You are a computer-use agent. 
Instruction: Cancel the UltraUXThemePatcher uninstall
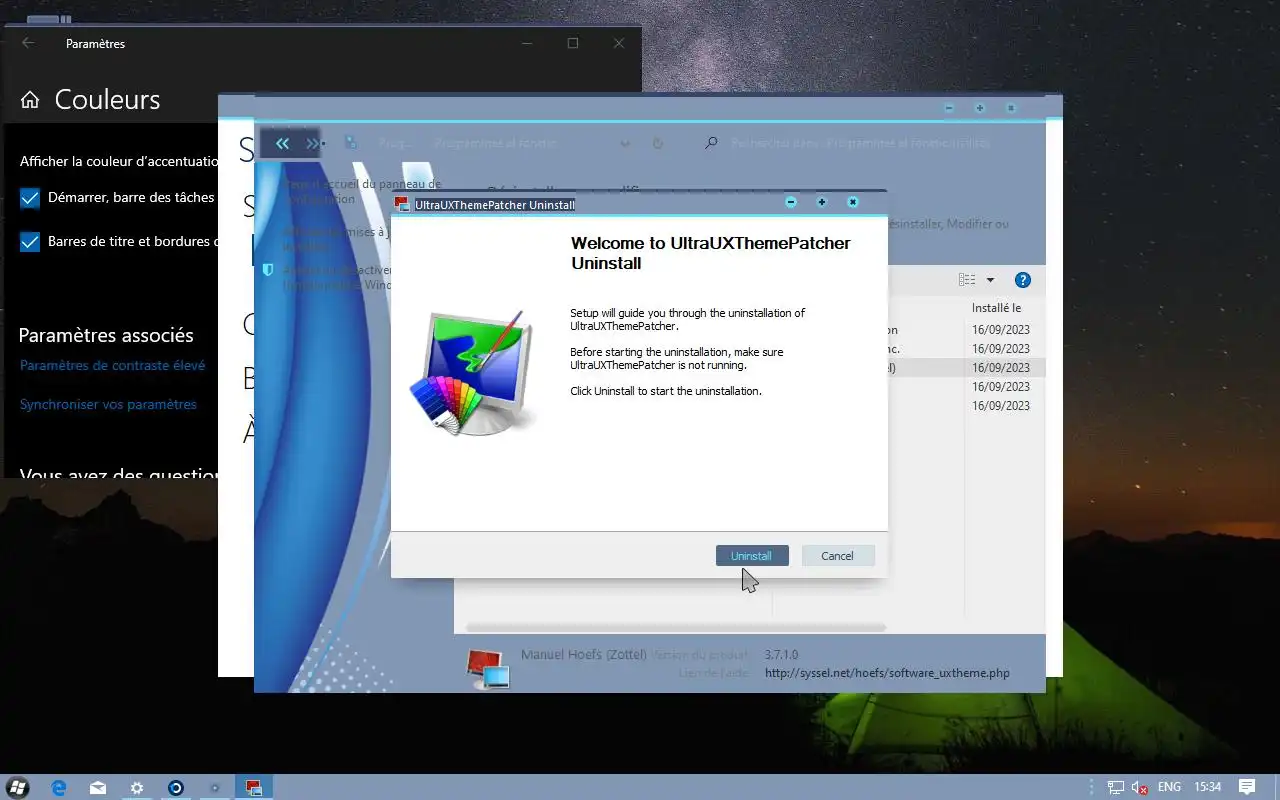(838, 556)
